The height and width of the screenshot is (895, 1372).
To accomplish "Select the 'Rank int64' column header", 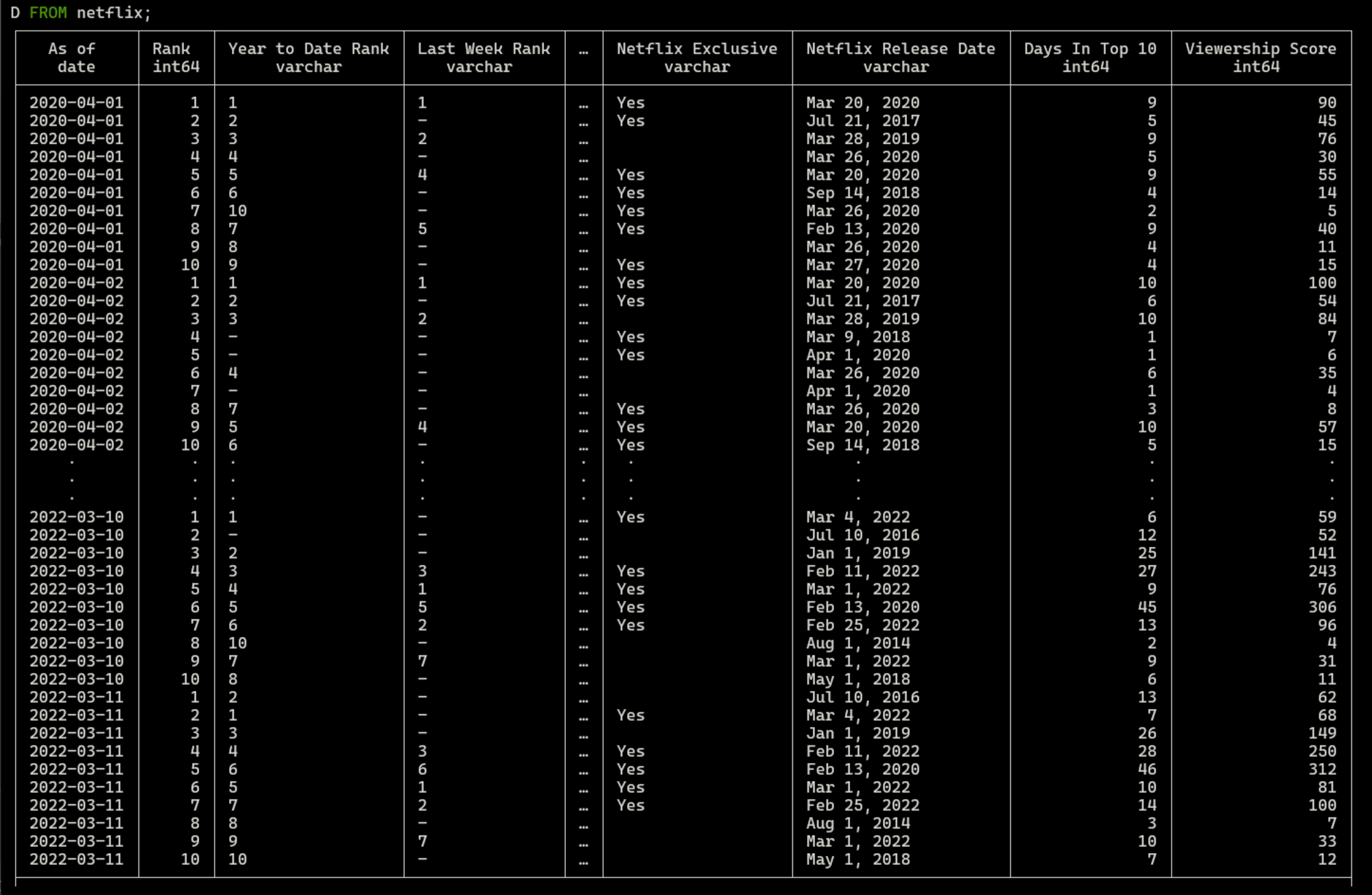I will [176, 58].
